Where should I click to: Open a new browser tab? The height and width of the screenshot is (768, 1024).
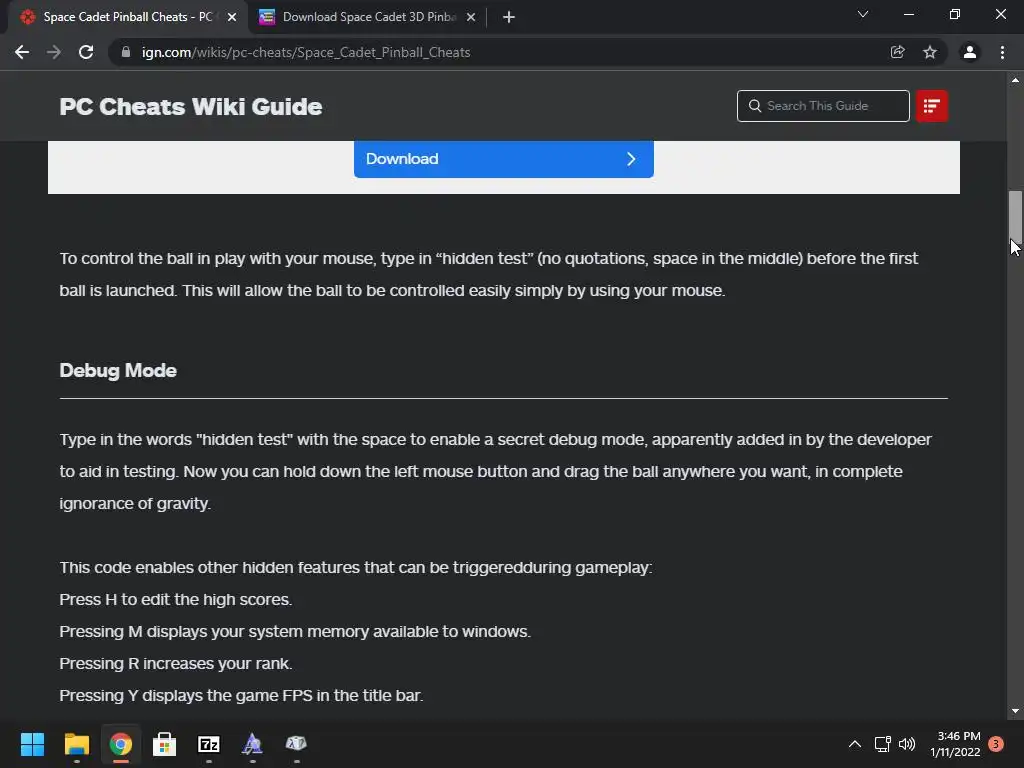pyautogui.click(x=509, y=17)
